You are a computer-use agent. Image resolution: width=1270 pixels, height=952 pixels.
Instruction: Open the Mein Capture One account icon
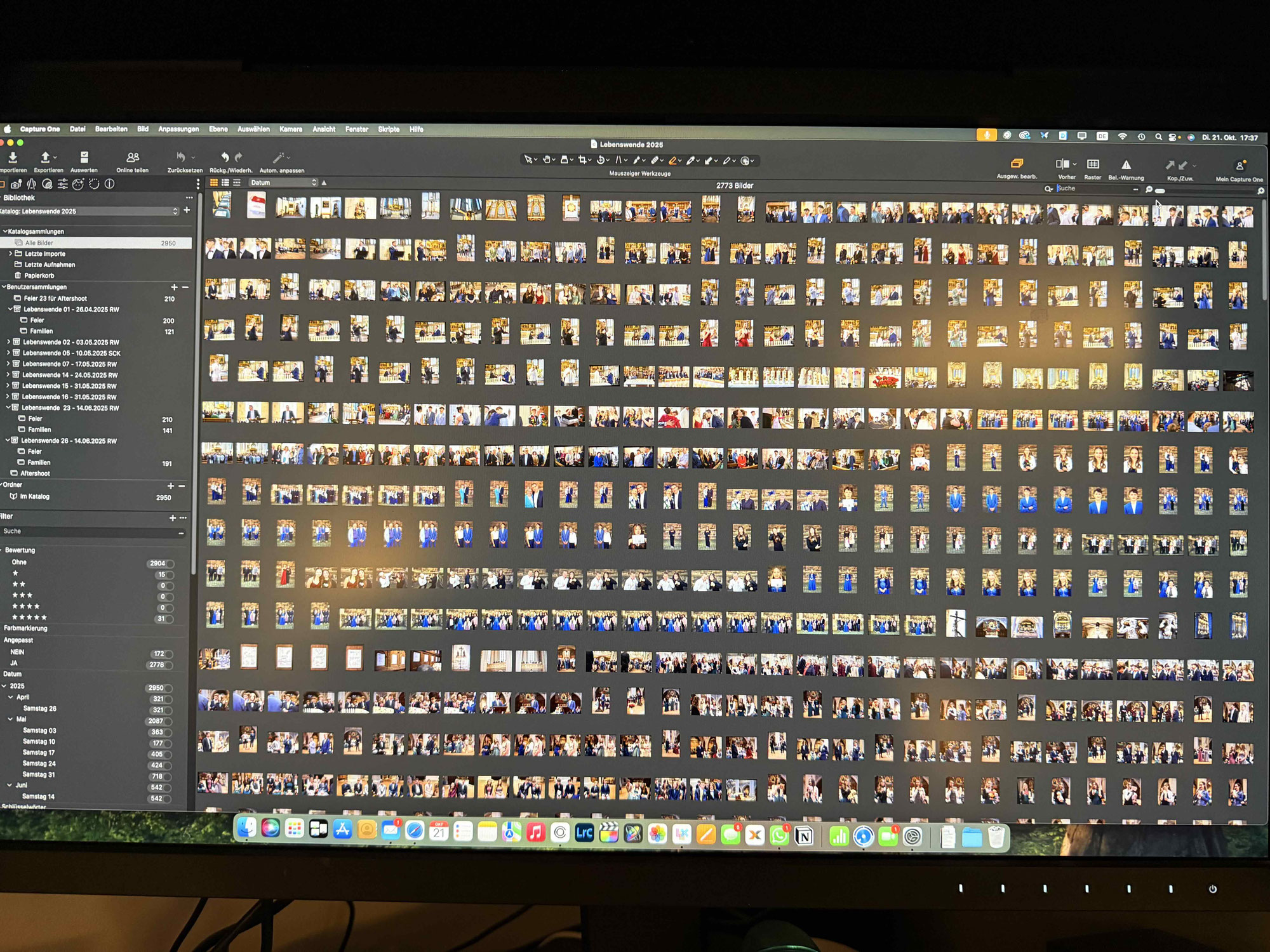1239,166
